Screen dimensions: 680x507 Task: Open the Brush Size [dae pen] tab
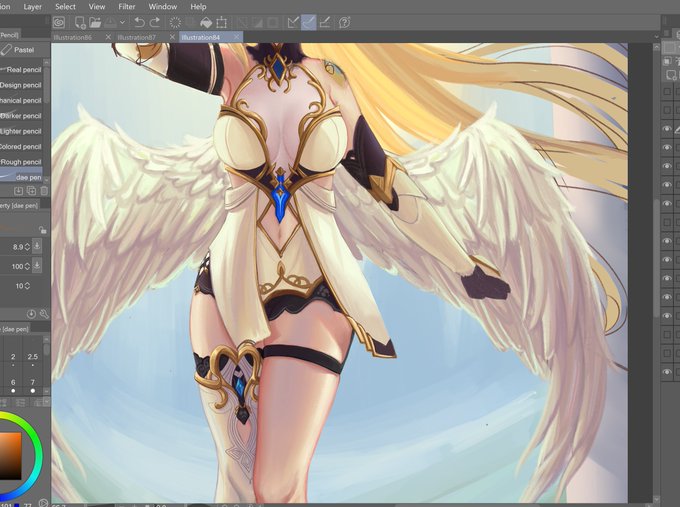click(x=15, y=329)
